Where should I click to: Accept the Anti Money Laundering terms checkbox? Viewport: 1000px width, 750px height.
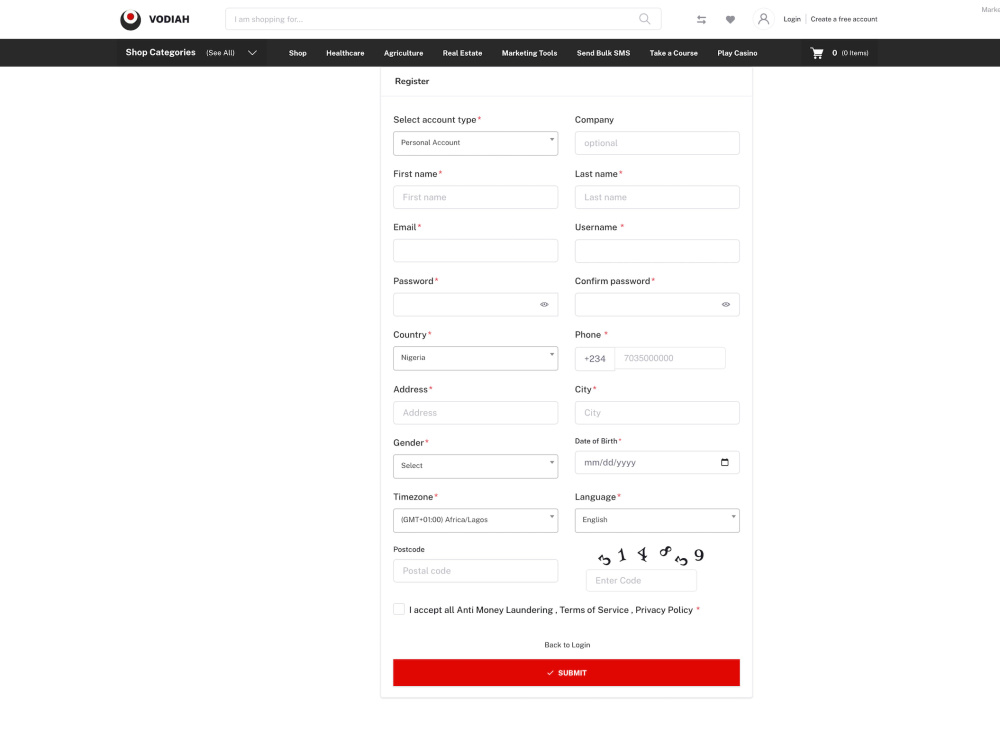[399, 609]
